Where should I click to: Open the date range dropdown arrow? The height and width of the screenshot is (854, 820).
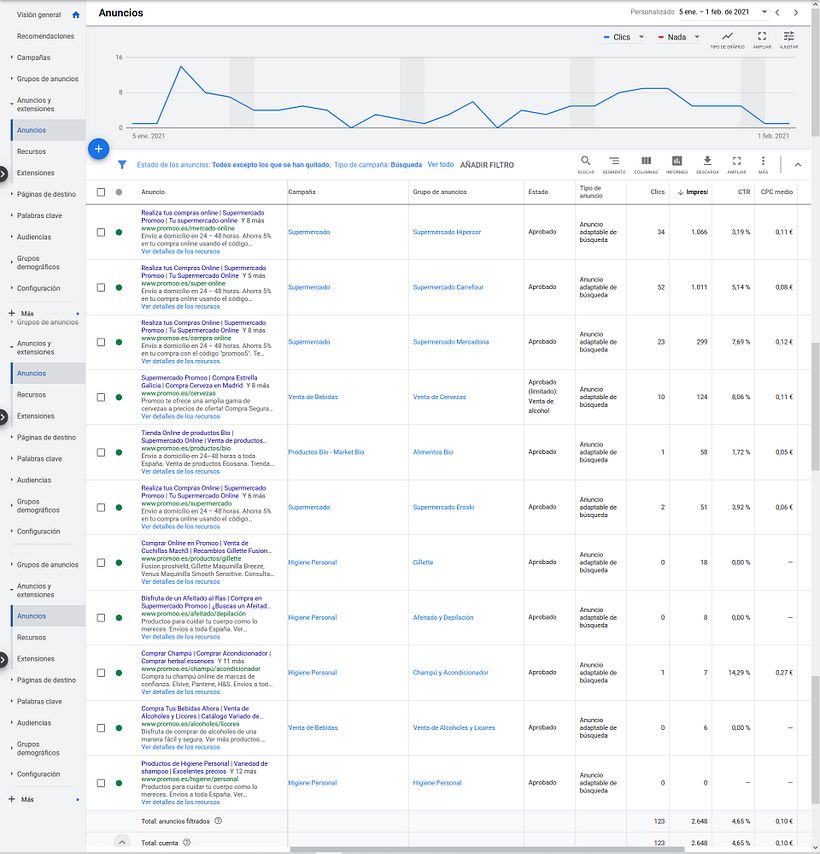tap(764, 12)
